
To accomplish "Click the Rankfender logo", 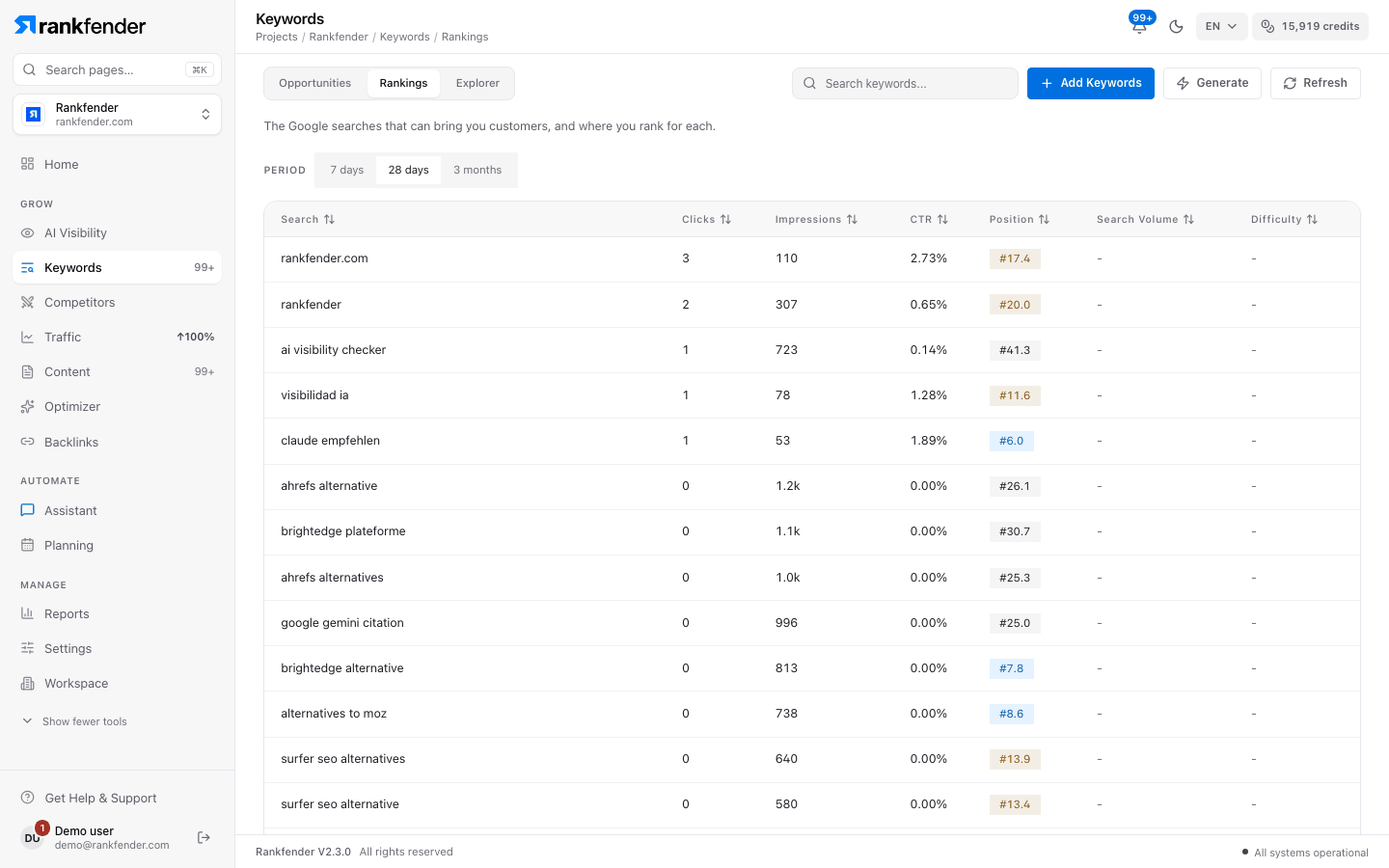I will point(80,25).
